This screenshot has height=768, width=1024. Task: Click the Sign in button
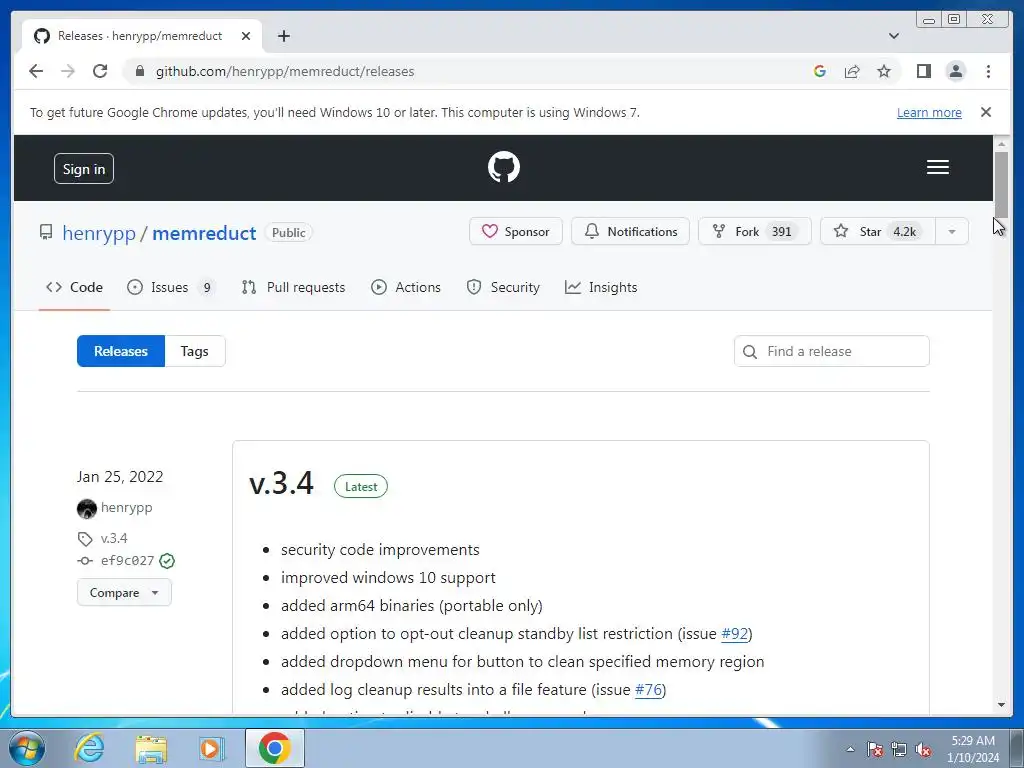pyautogui.click(x=84, y=169)
